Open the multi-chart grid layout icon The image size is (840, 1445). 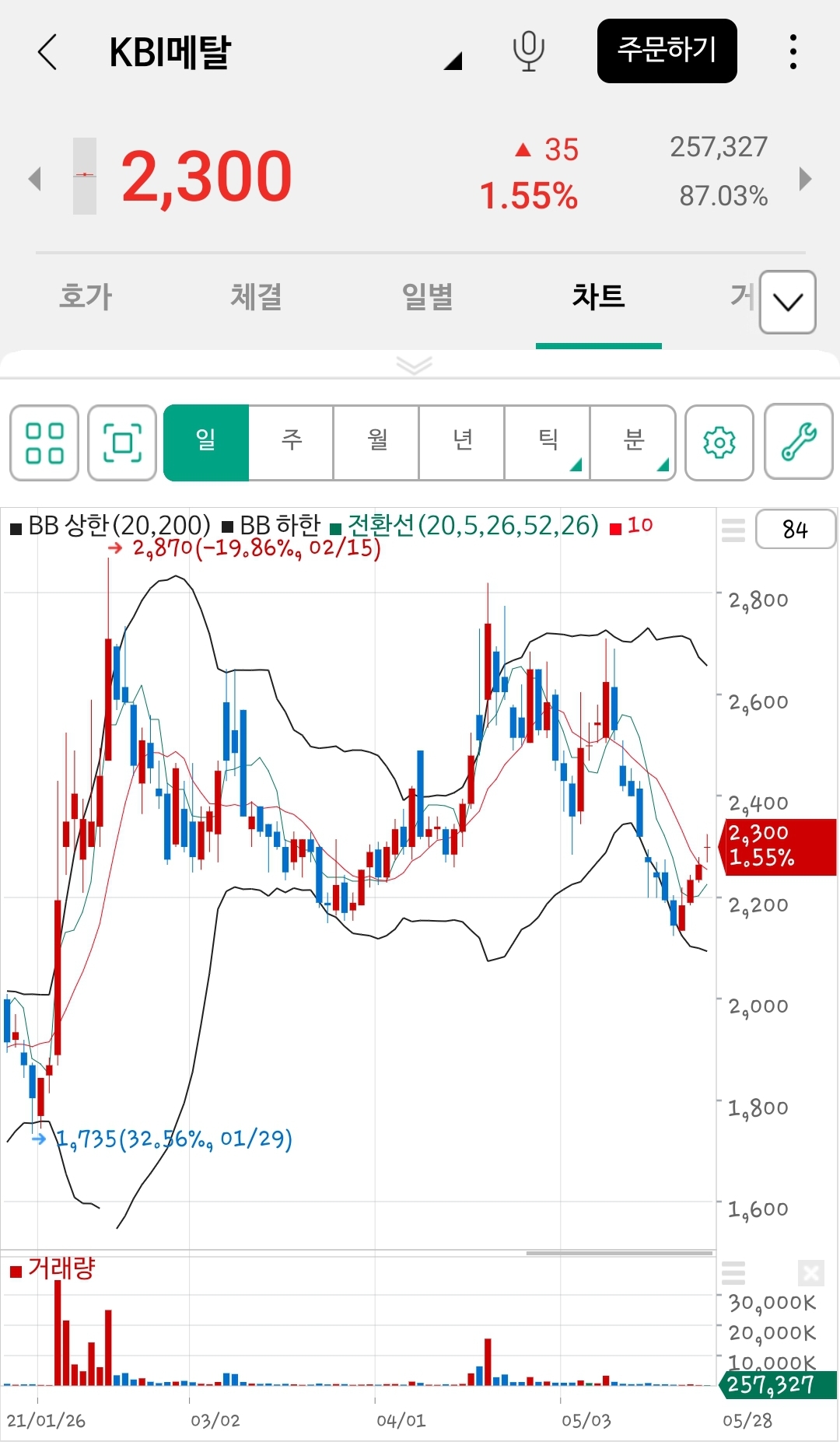(x=44, y=443)
